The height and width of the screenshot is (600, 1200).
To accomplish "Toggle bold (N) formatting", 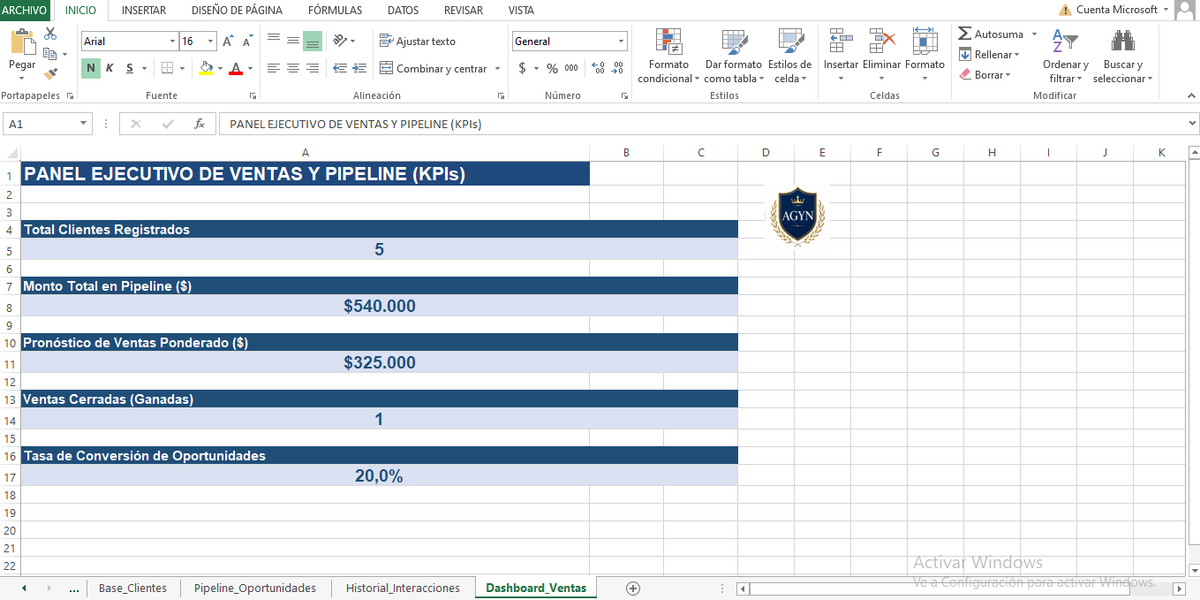I will 91,68.
